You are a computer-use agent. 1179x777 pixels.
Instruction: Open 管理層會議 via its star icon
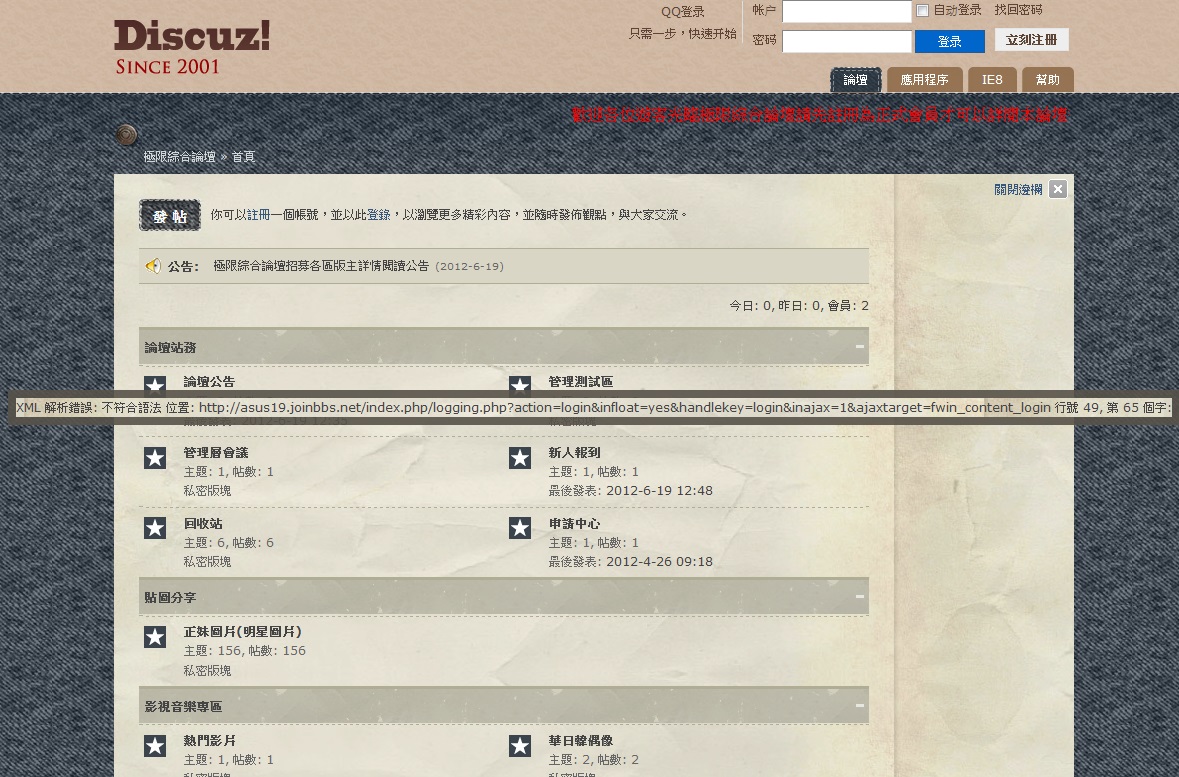tap(155, 457)
